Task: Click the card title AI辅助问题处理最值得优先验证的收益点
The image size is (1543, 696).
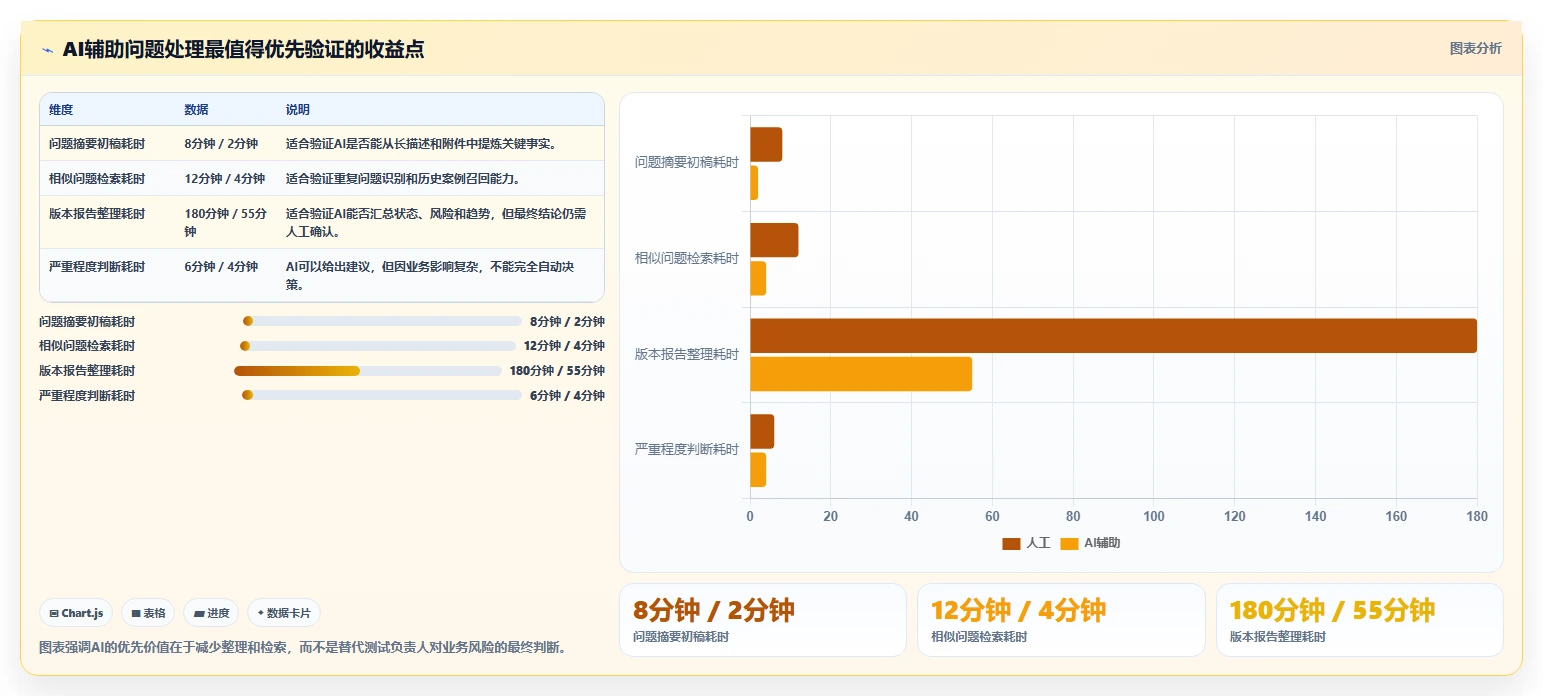Action: 243,49
